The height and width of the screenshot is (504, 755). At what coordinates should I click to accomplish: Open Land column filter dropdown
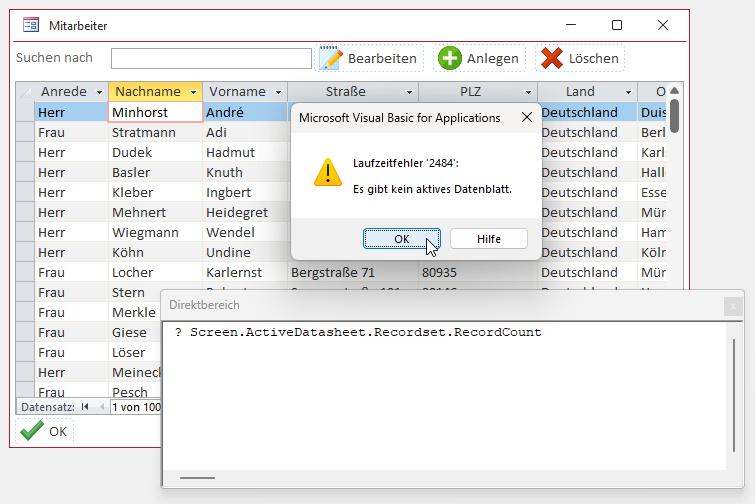[x=628, y=92]
